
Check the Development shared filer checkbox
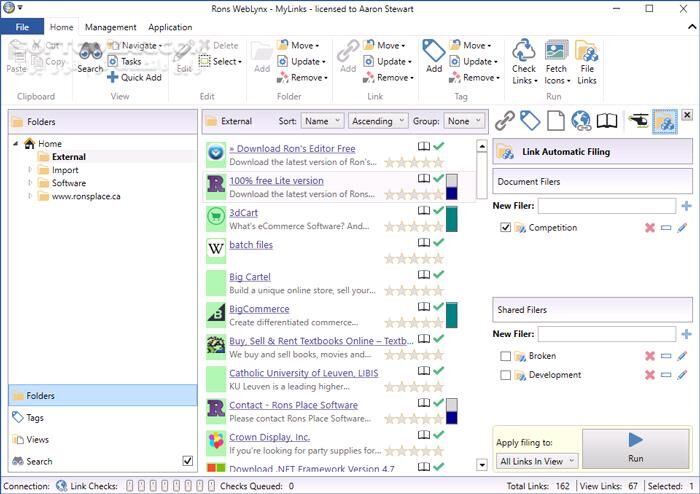tap(506, 375)
